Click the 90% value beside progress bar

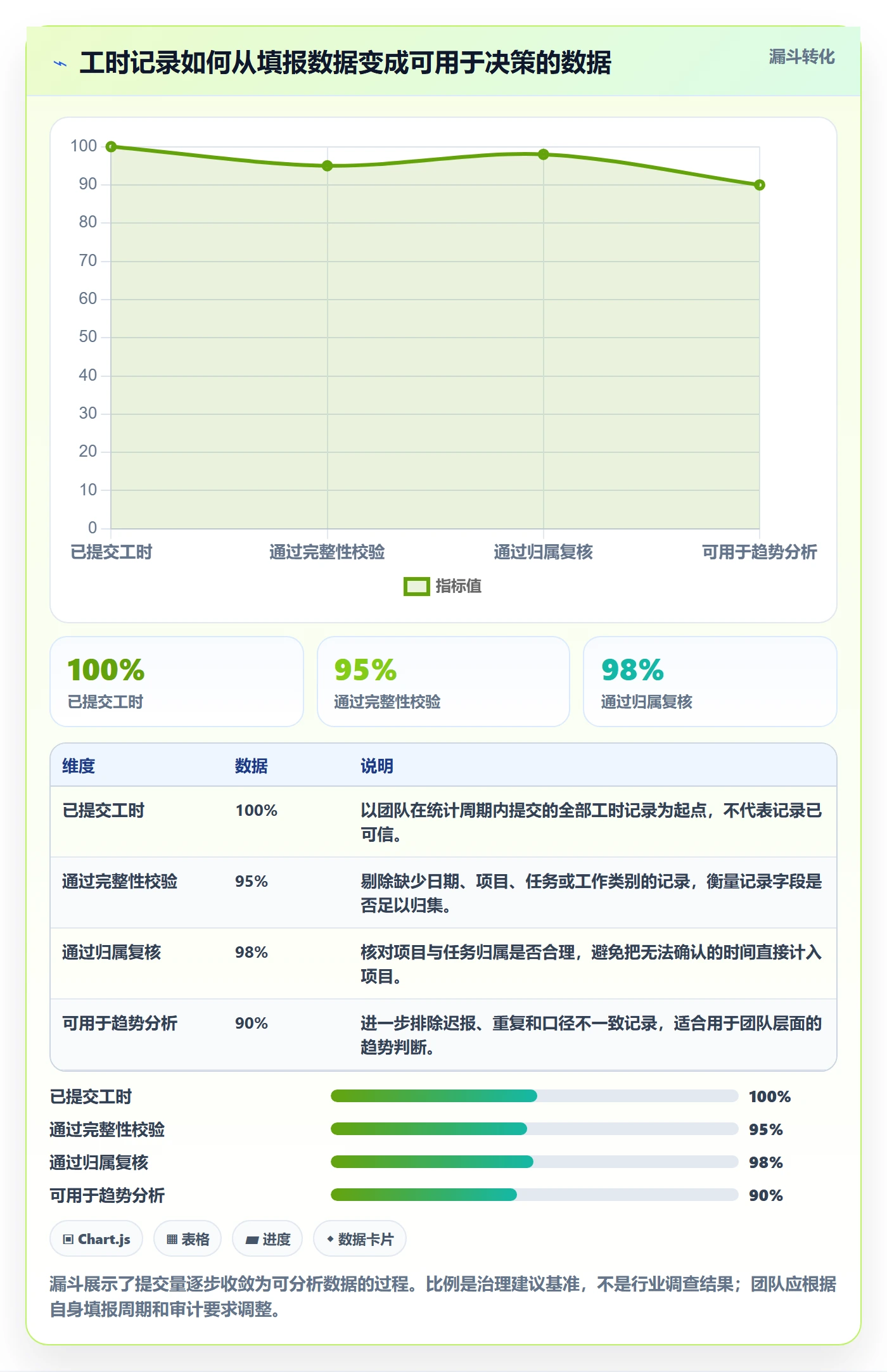(x=766, y=1196)
